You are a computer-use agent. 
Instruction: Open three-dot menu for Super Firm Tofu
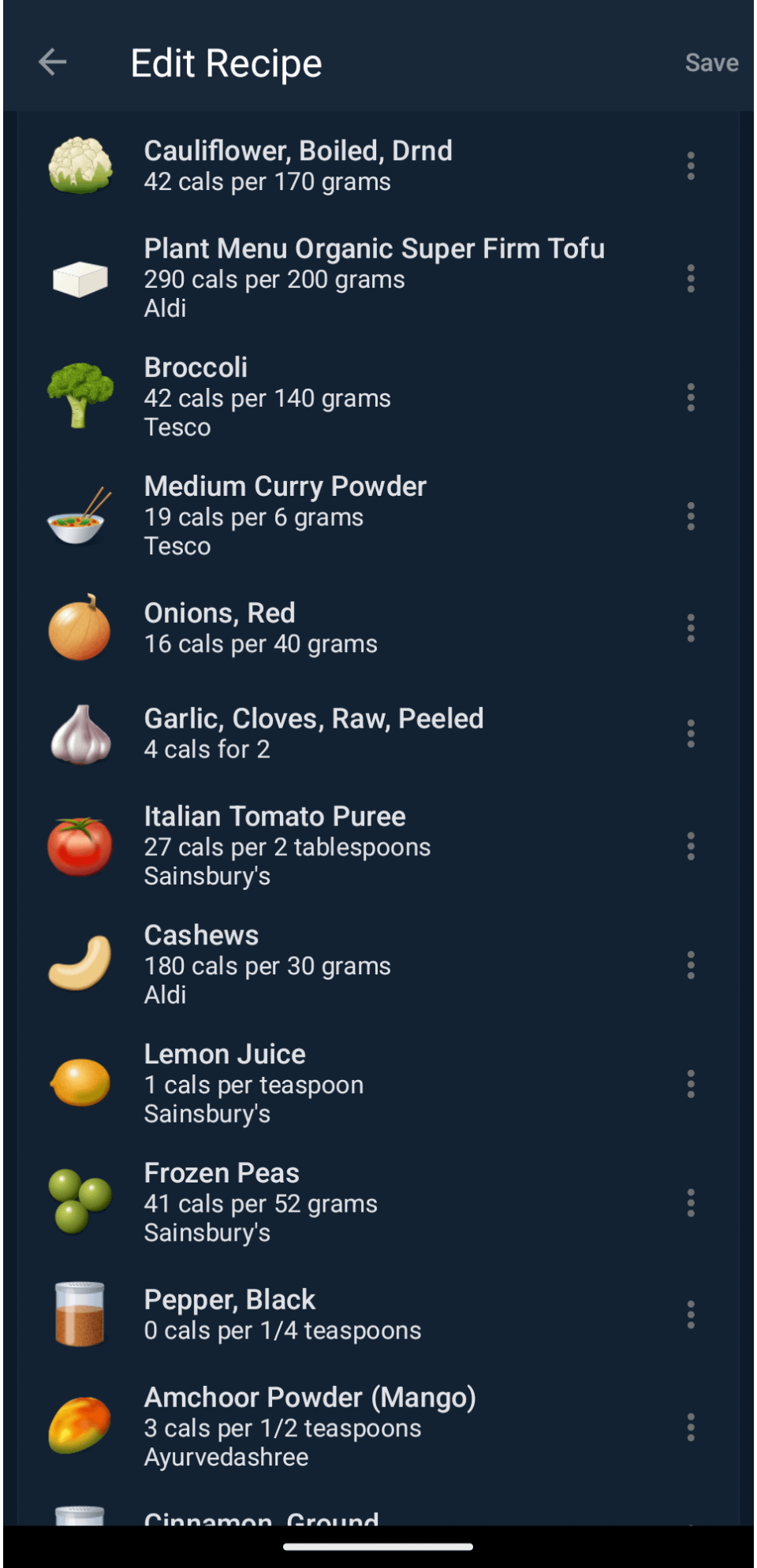pos(691,279)
